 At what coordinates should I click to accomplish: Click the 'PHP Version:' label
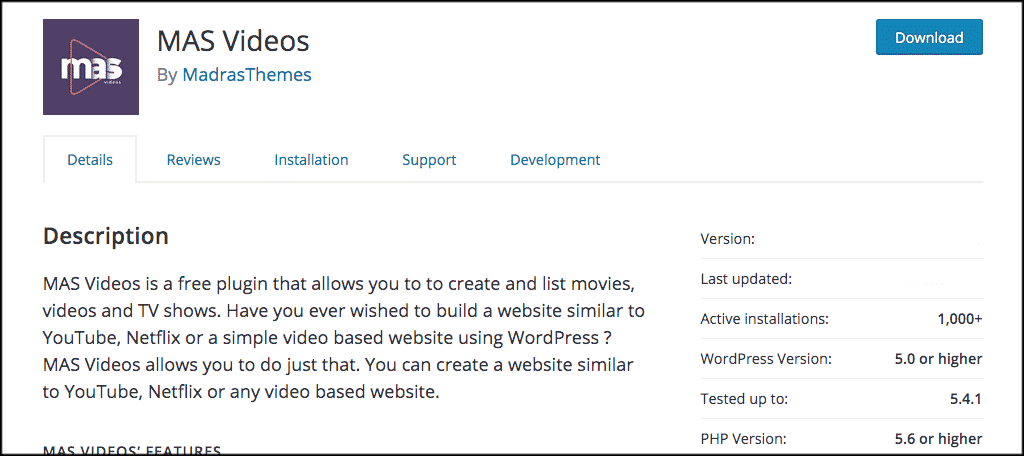743,438
